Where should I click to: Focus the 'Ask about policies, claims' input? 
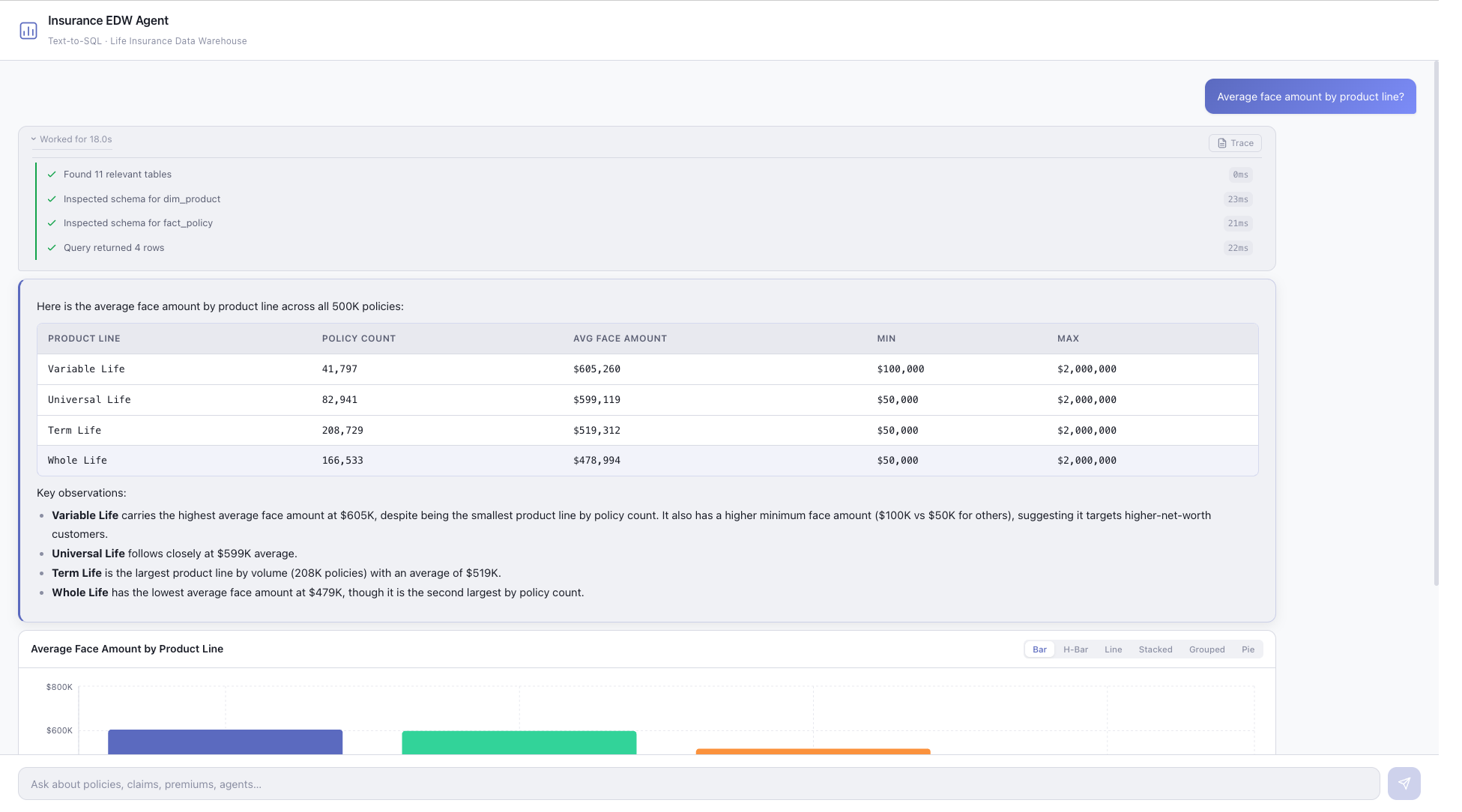pyautogui.click(x=698, y=784)
